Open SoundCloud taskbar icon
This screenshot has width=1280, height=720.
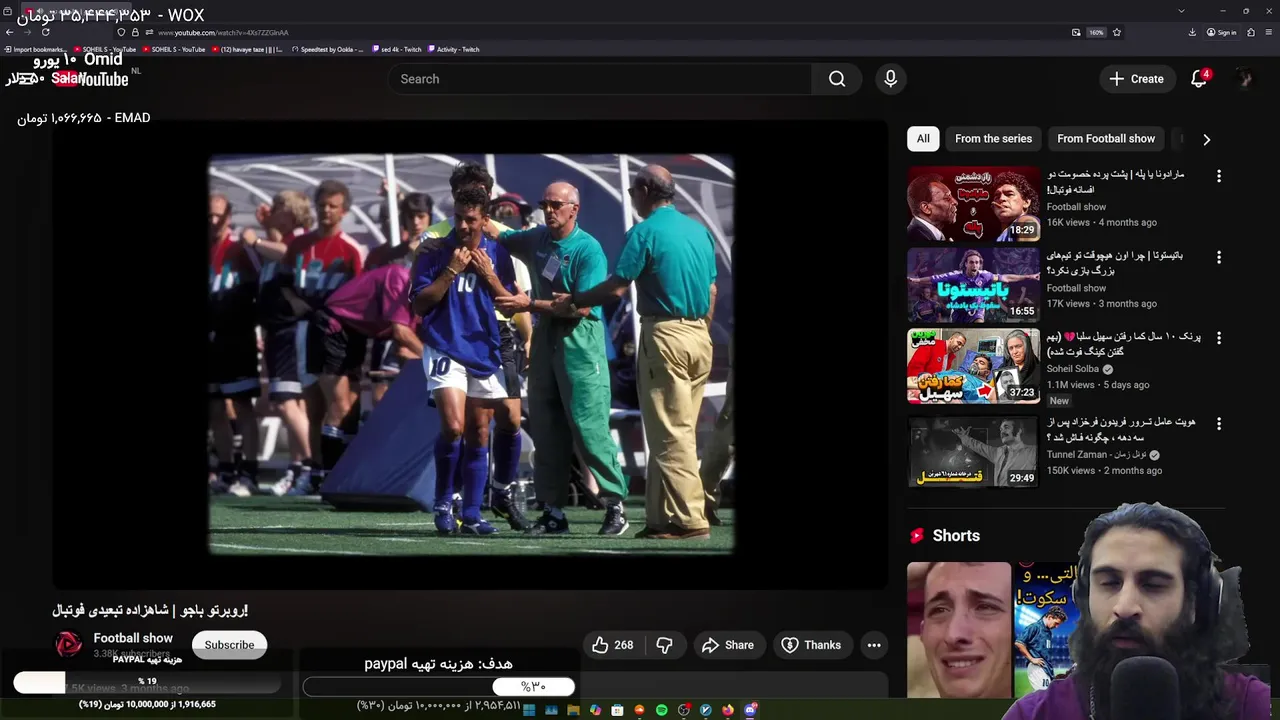639,710
